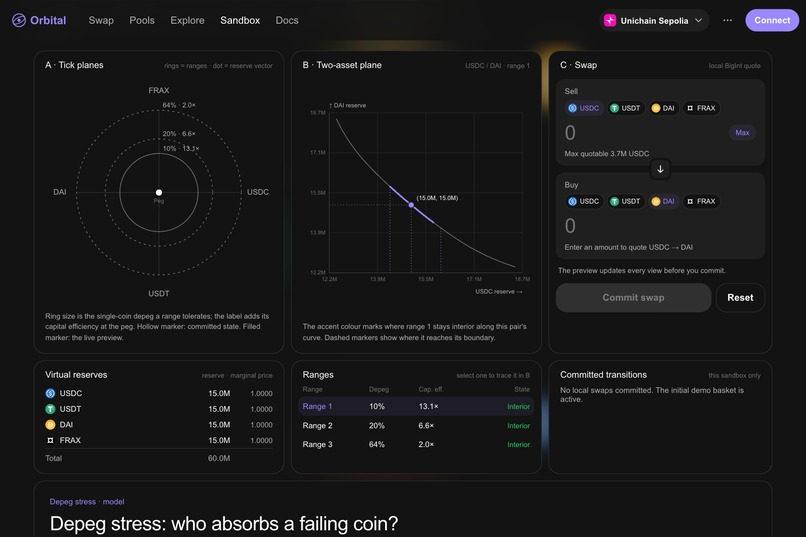
Task: Click the Range 3 '64%' depeg value
Action: tap(377, 445)
